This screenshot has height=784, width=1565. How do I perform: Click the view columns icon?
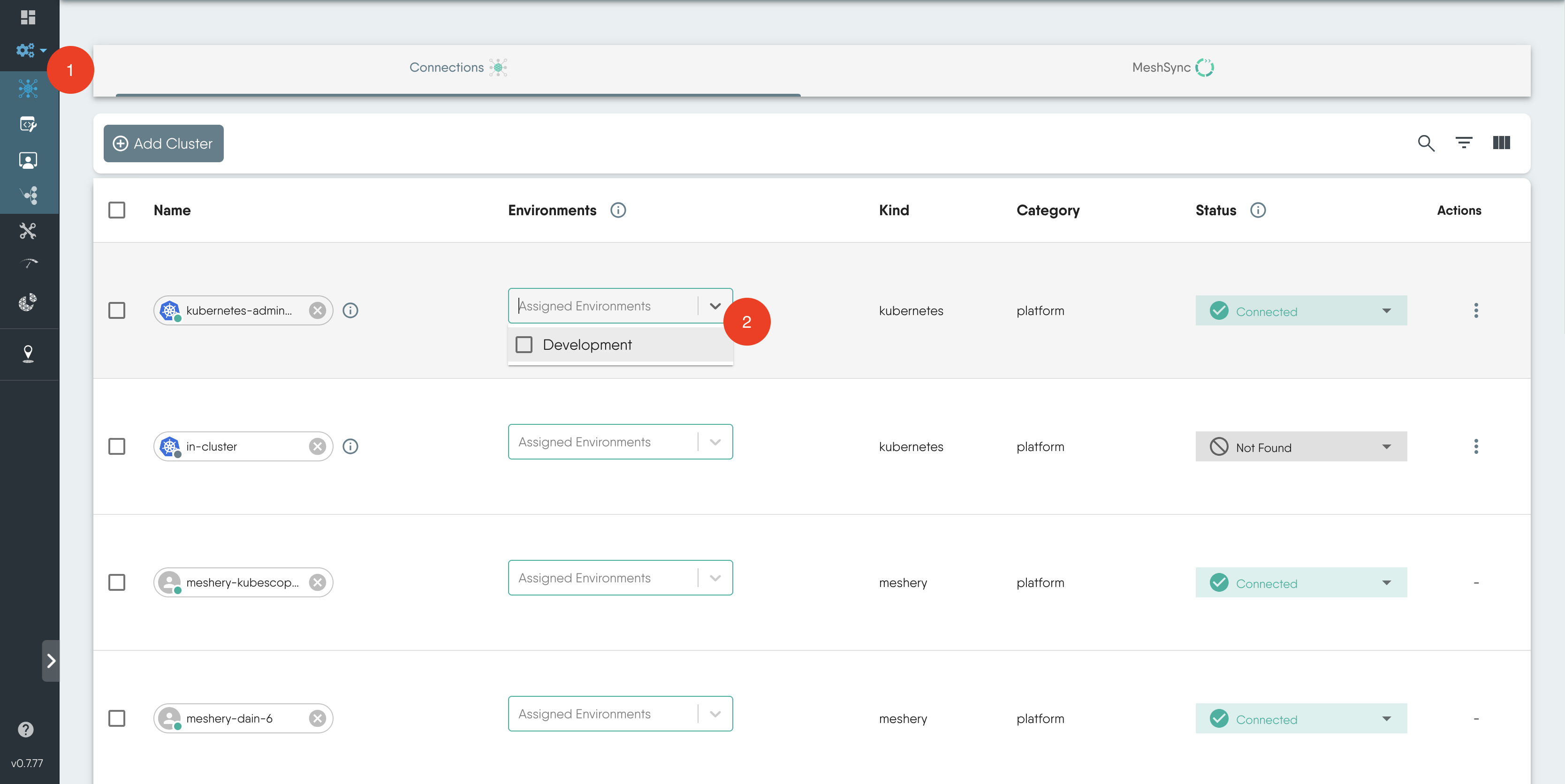click(1501, 143)
